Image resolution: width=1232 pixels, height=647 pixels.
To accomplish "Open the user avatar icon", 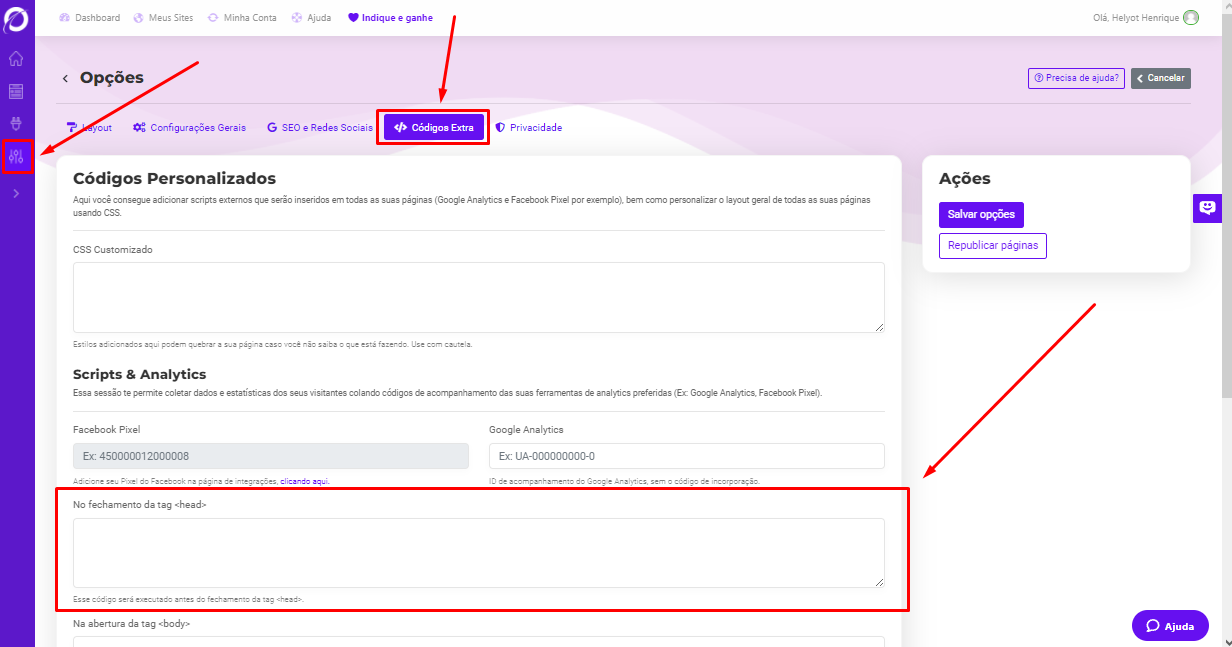I will (x=1190, y=18).
